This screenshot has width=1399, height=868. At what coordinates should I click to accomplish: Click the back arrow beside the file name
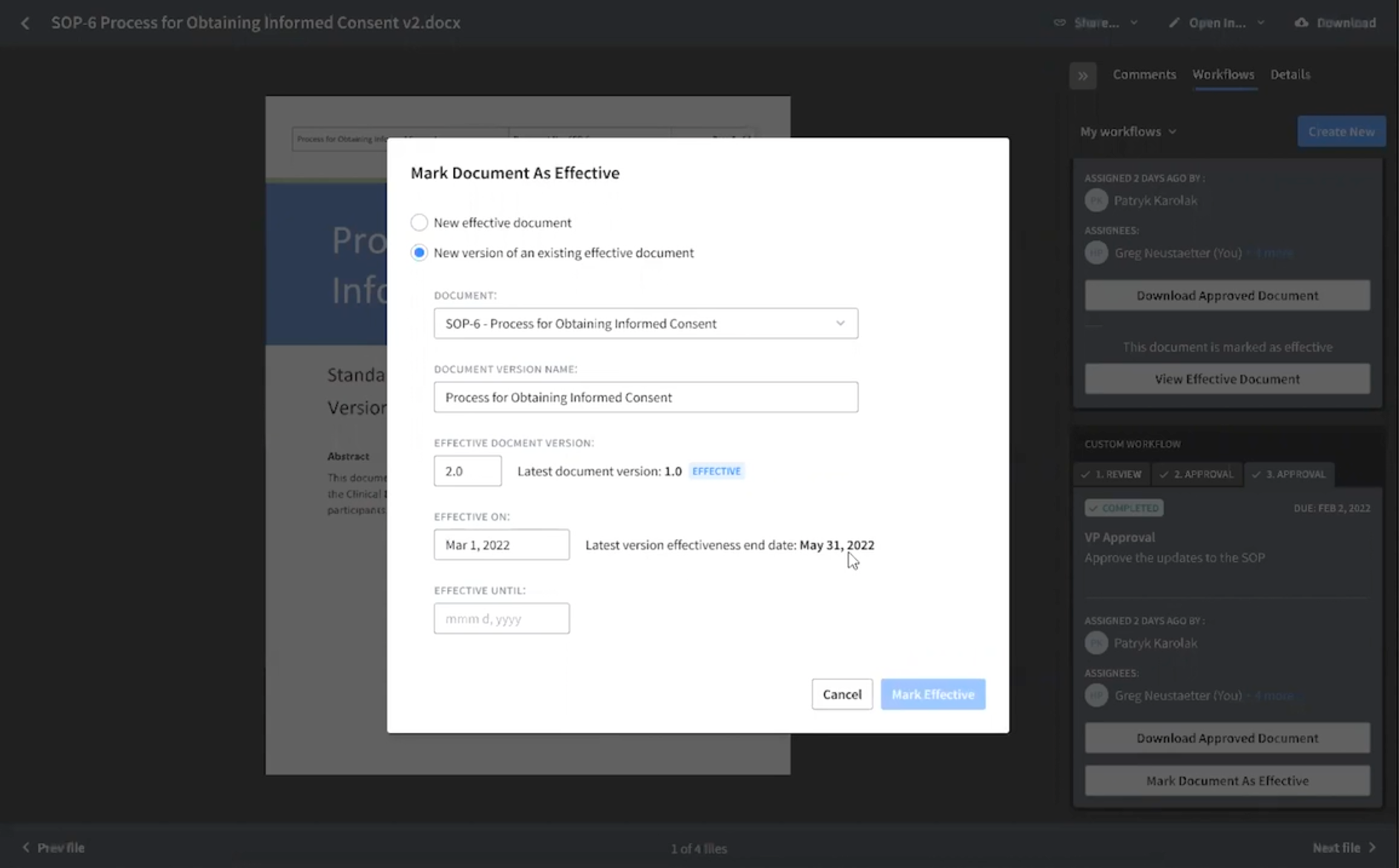(25, 23)
